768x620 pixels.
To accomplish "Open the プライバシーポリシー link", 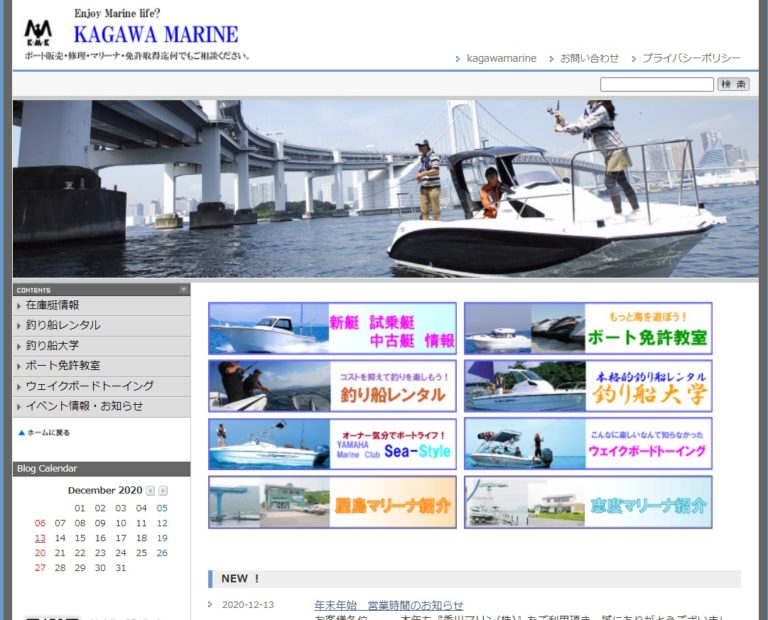I will (691, 58).
